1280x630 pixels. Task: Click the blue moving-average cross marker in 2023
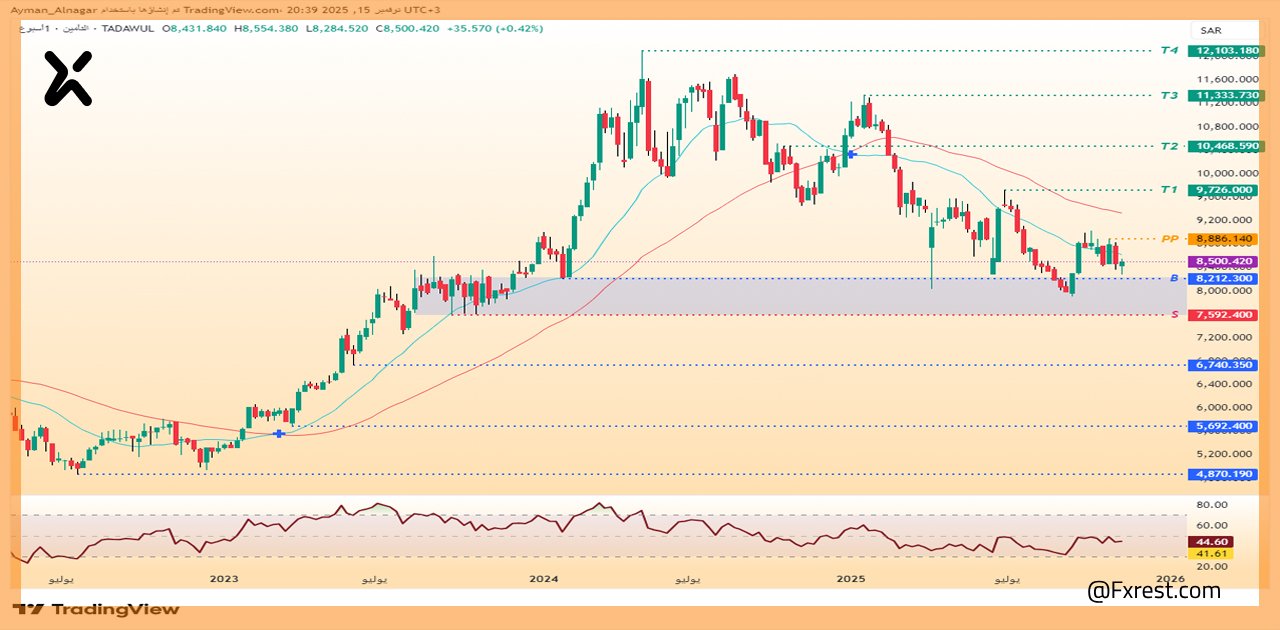[278, 433]
